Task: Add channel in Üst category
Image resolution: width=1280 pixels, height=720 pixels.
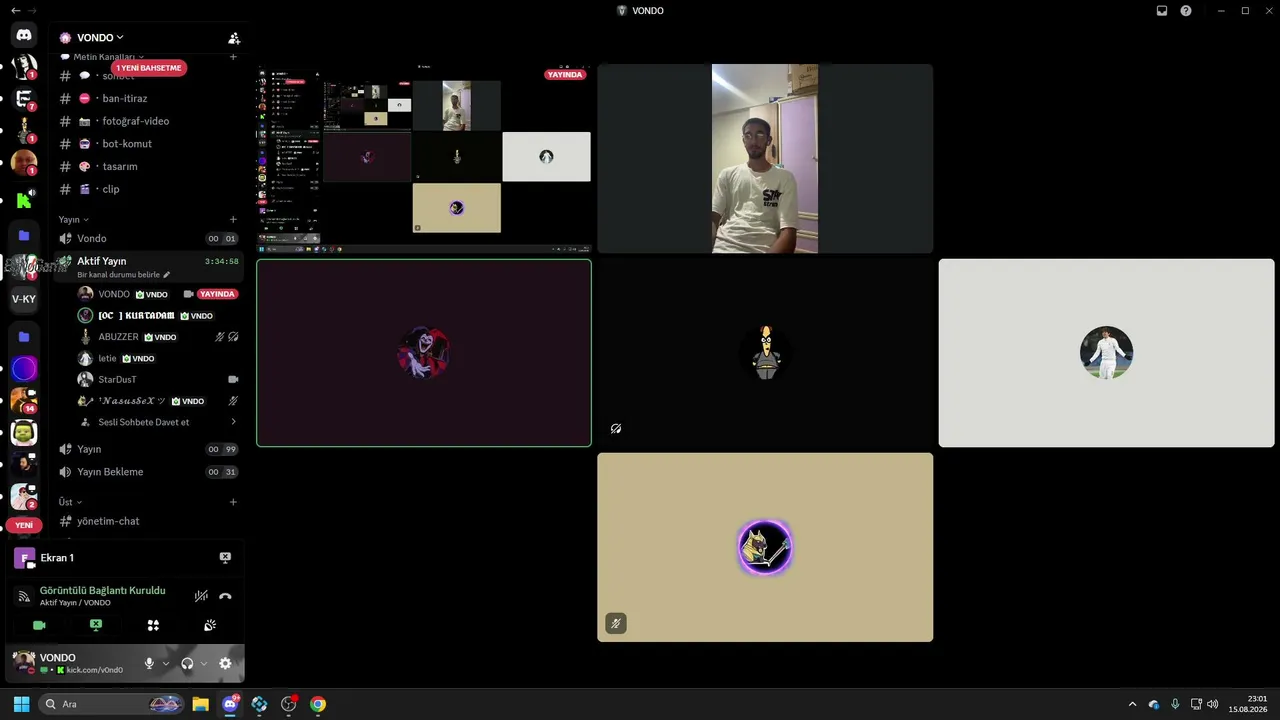Action: pyautogui.click(x=233, y=502)
